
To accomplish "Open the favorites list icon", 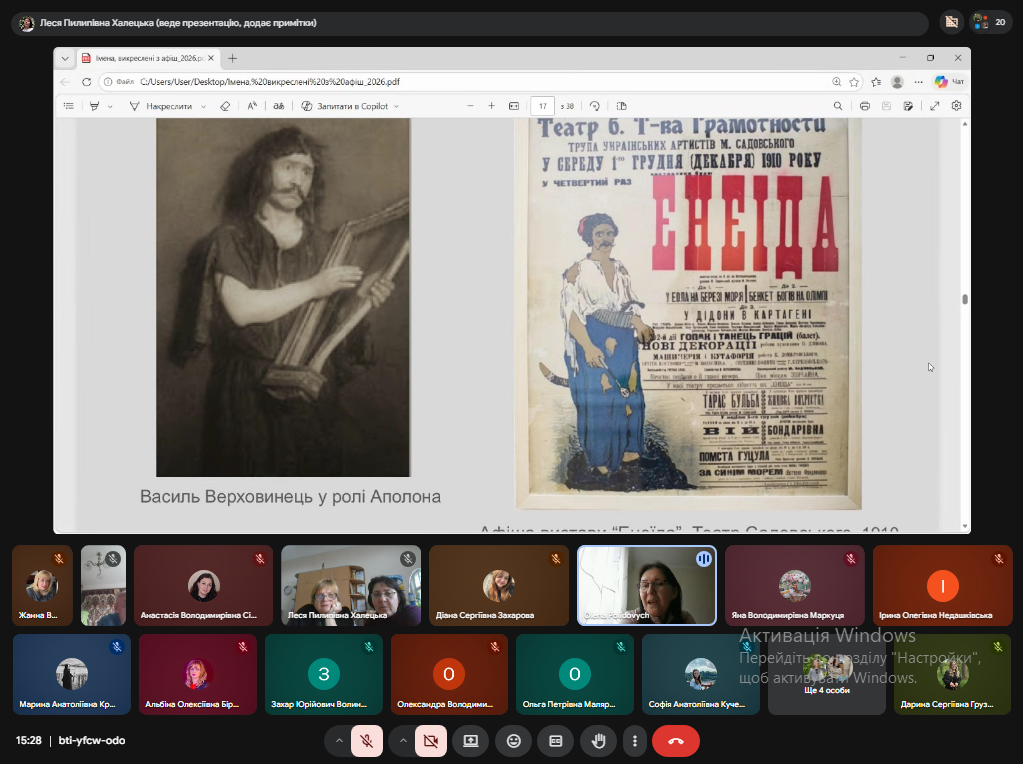I will pyautogui.click(x=876, y=82).
